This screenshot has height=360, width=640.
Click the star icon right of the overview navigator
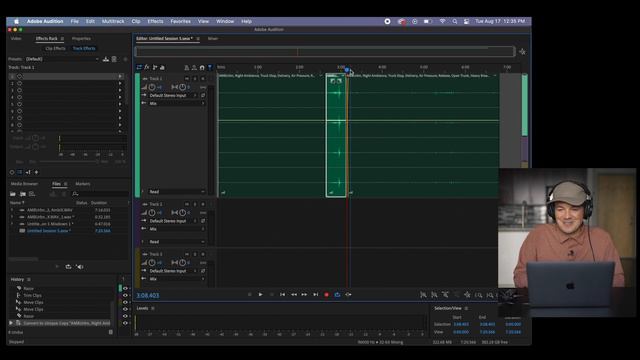522,52
